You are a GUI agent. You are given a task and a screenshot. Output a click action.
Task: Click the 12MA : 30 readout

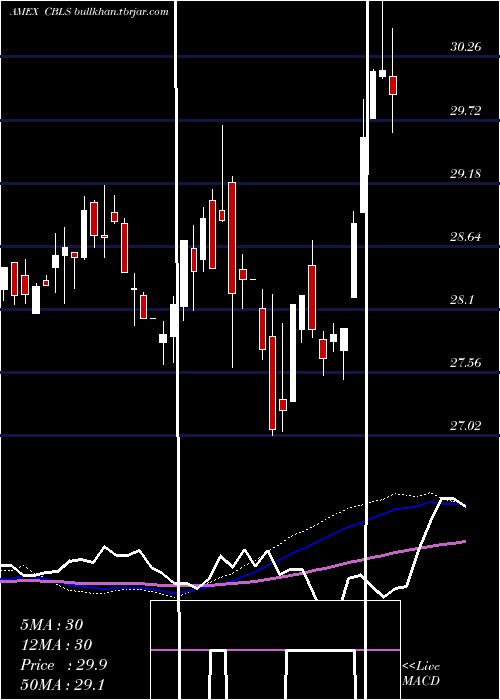(x=56, y=645)
